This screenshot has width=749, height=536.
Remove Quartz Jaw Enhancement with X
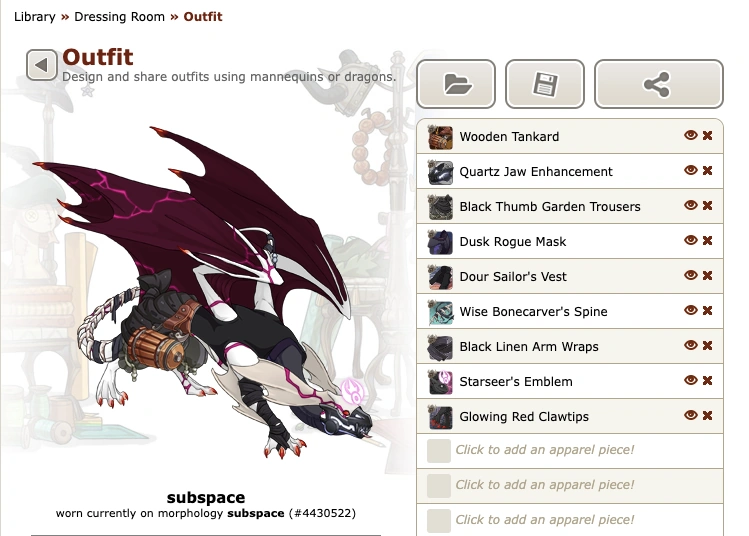click(x=707, y=171)
